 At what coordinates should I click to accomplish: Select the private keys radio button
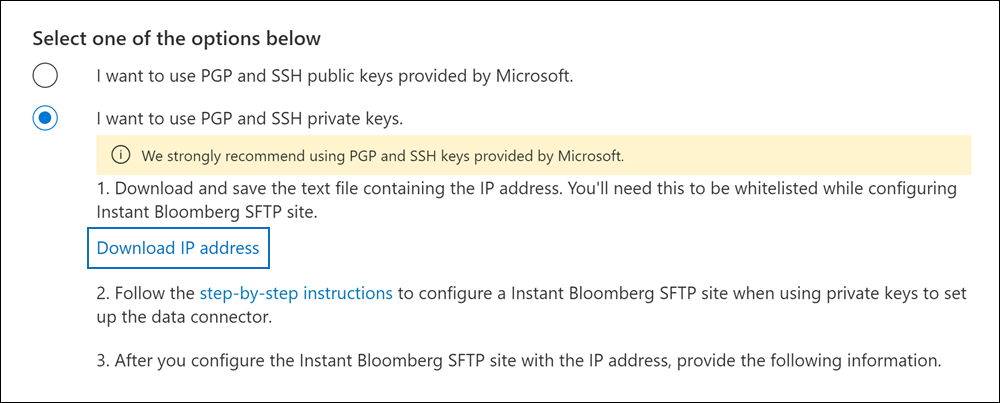[45, 119]
